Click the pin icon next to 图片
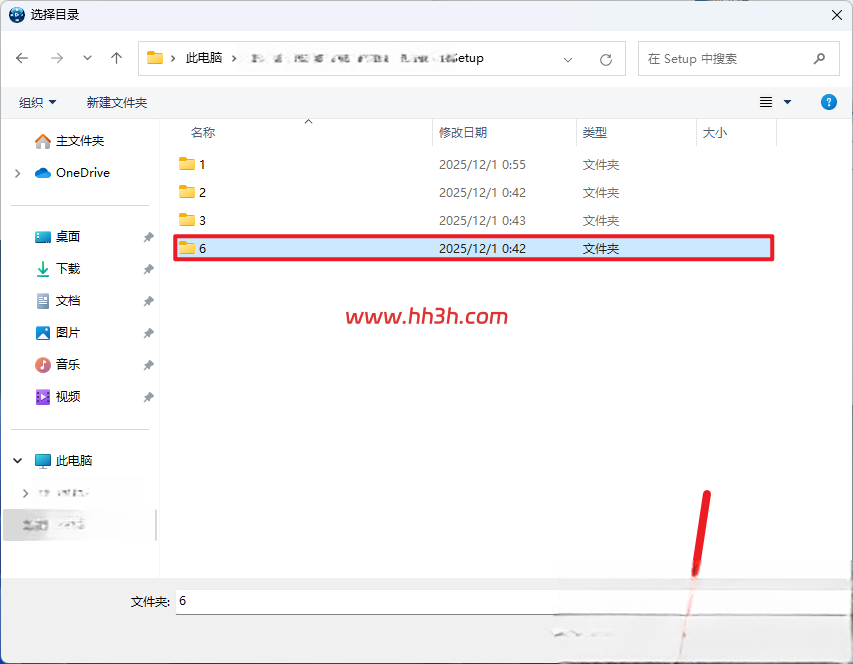The height and width of the screenshot is (664, 853). pos(149,333)
